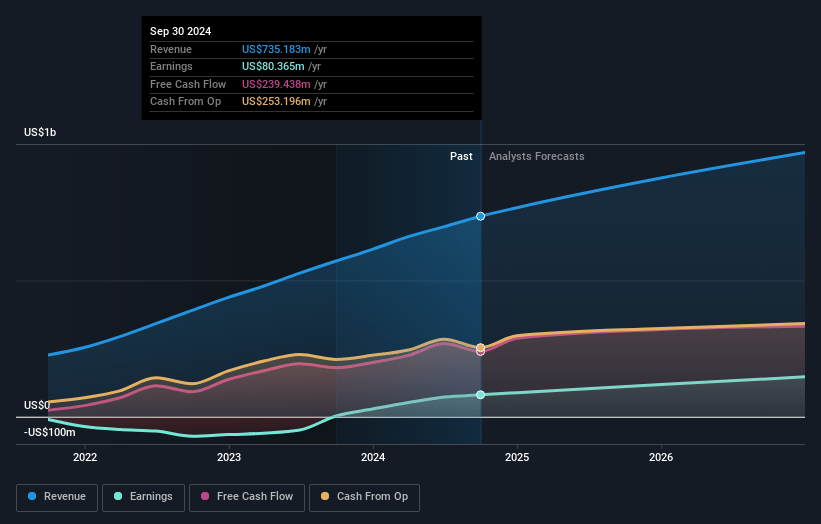Click the -US$100m y-axis label
The width and height of the screenshot is (821, 524).
point(49,432)
